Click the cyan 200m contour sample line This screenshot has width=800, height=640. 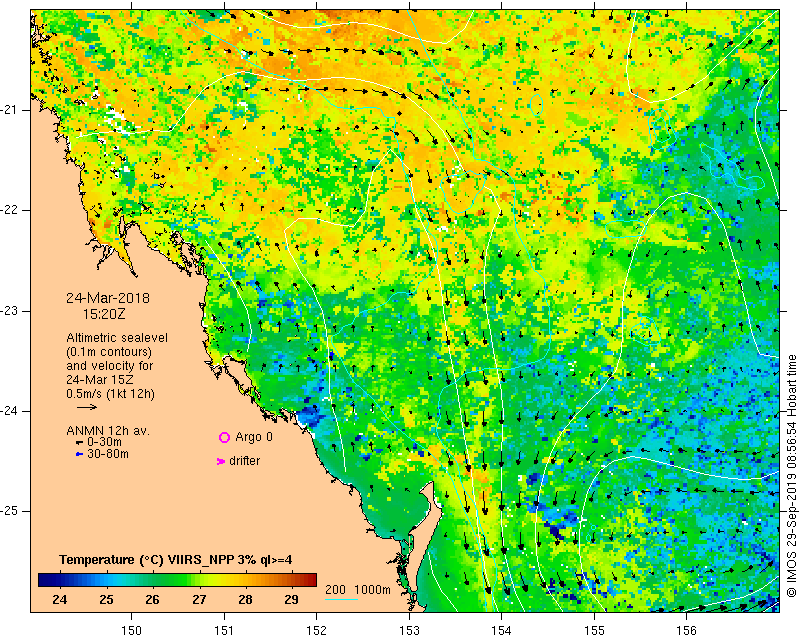(x=341, y=599)
